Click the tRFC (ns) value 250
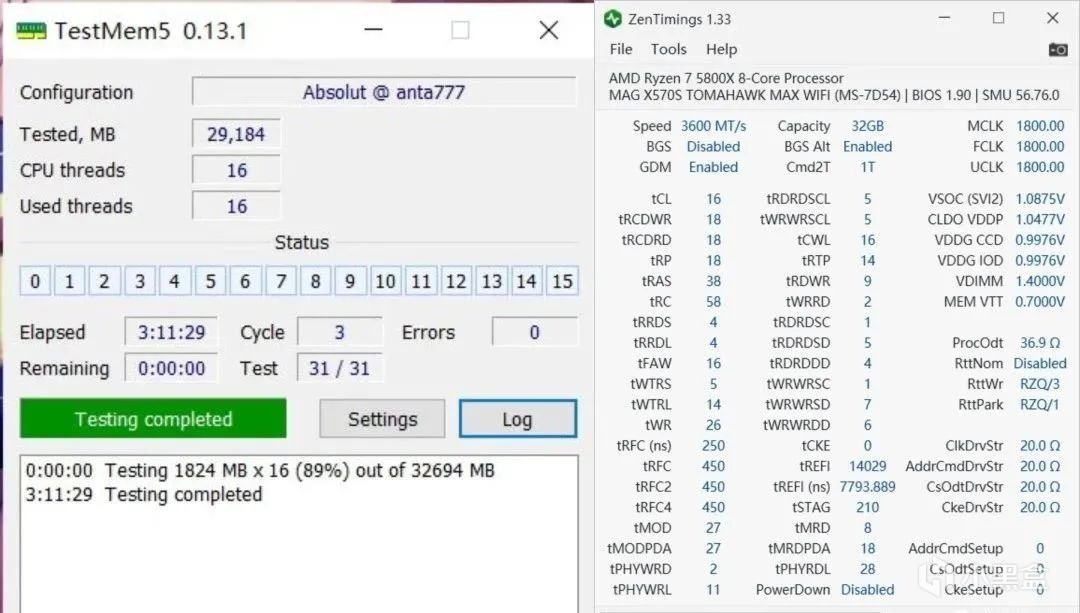This screenshot has height=613, width=1080. [714, 446]
